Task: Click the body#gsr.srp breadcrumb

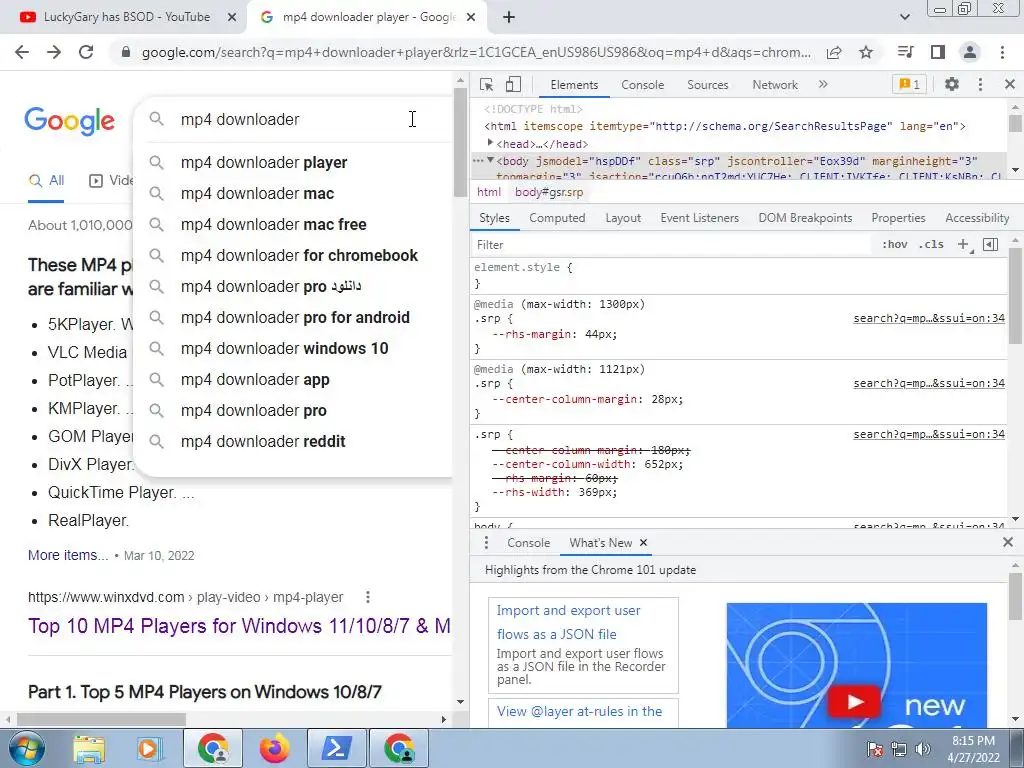Action: coord(549,192)
